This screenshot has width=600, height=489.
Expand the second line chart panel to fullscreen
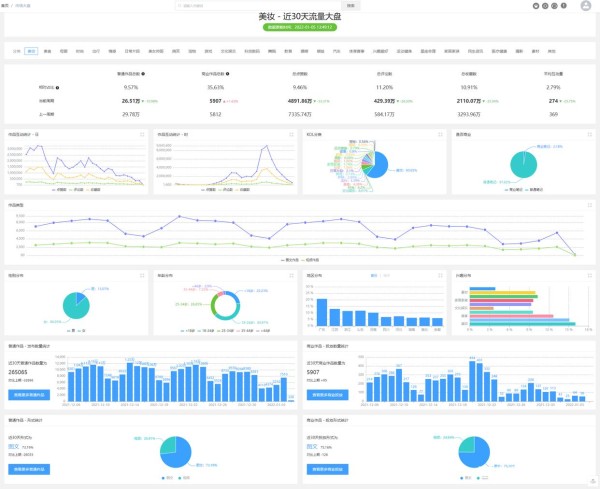point(291,134)
